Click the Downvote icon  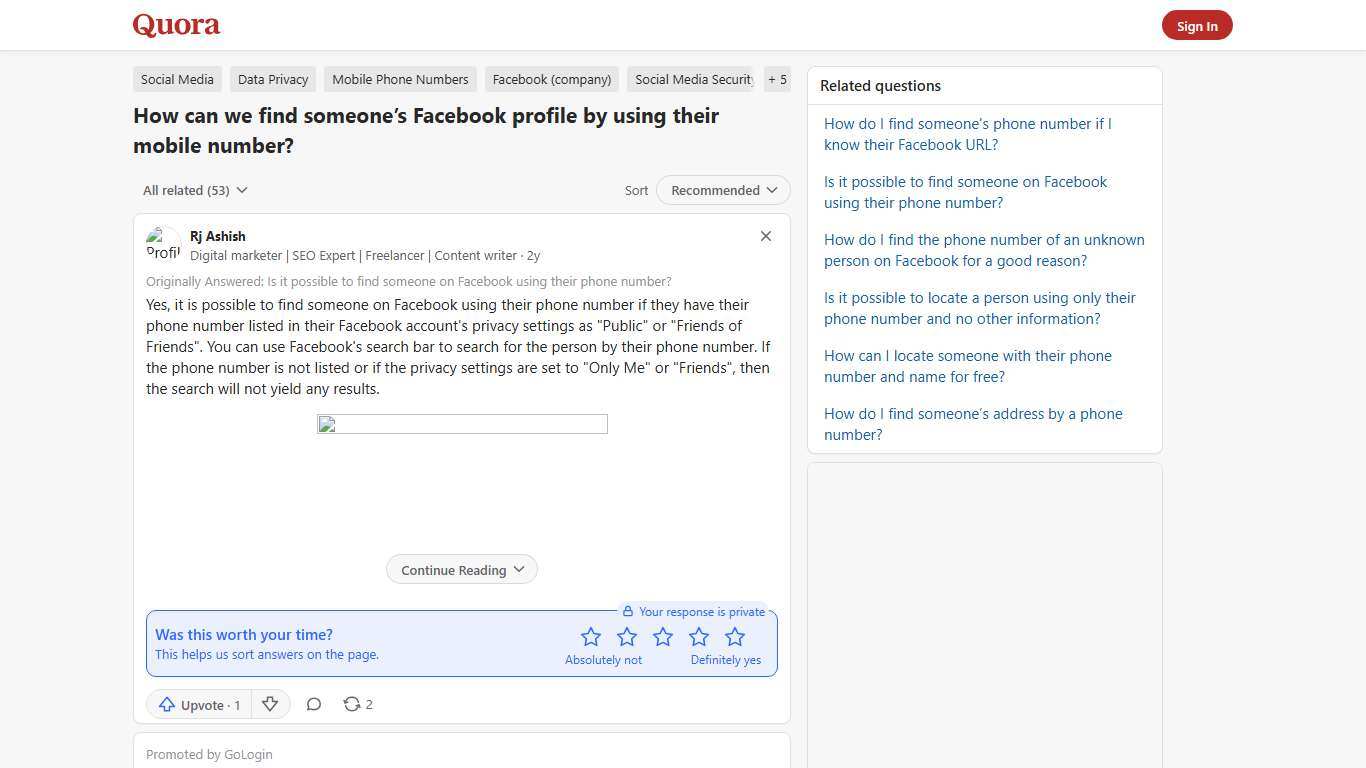[x=269, y=704]
